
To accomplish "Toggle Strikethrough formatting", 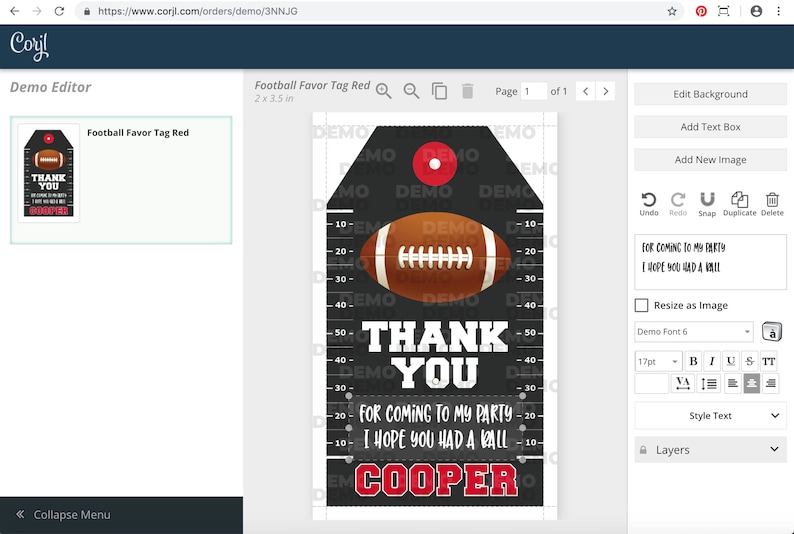I will click(749, 361).
